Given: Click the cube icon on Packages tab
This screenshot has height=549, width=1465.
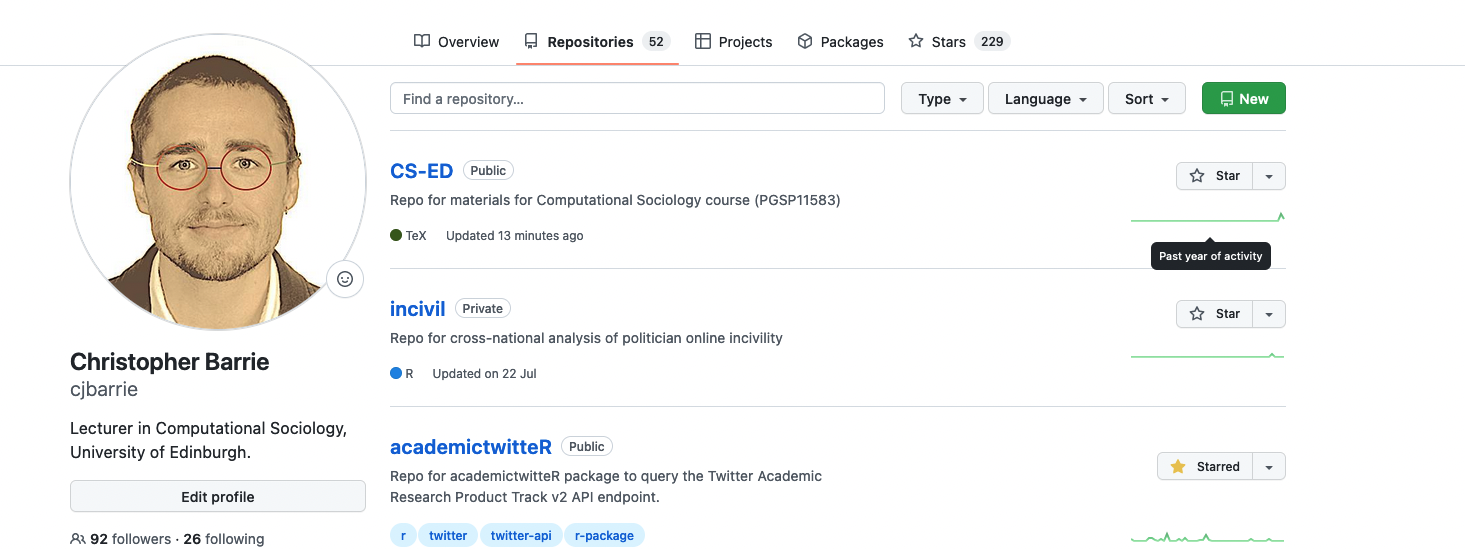Looking at the screenshot, I should click(805, 41).
